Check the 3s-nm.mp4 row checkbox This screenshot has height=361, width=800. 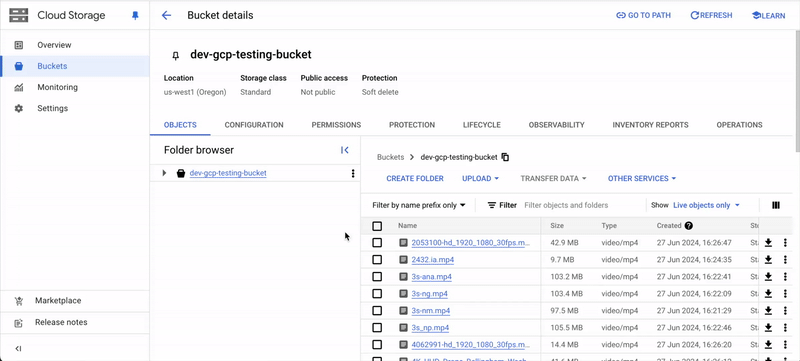[377, 311]
